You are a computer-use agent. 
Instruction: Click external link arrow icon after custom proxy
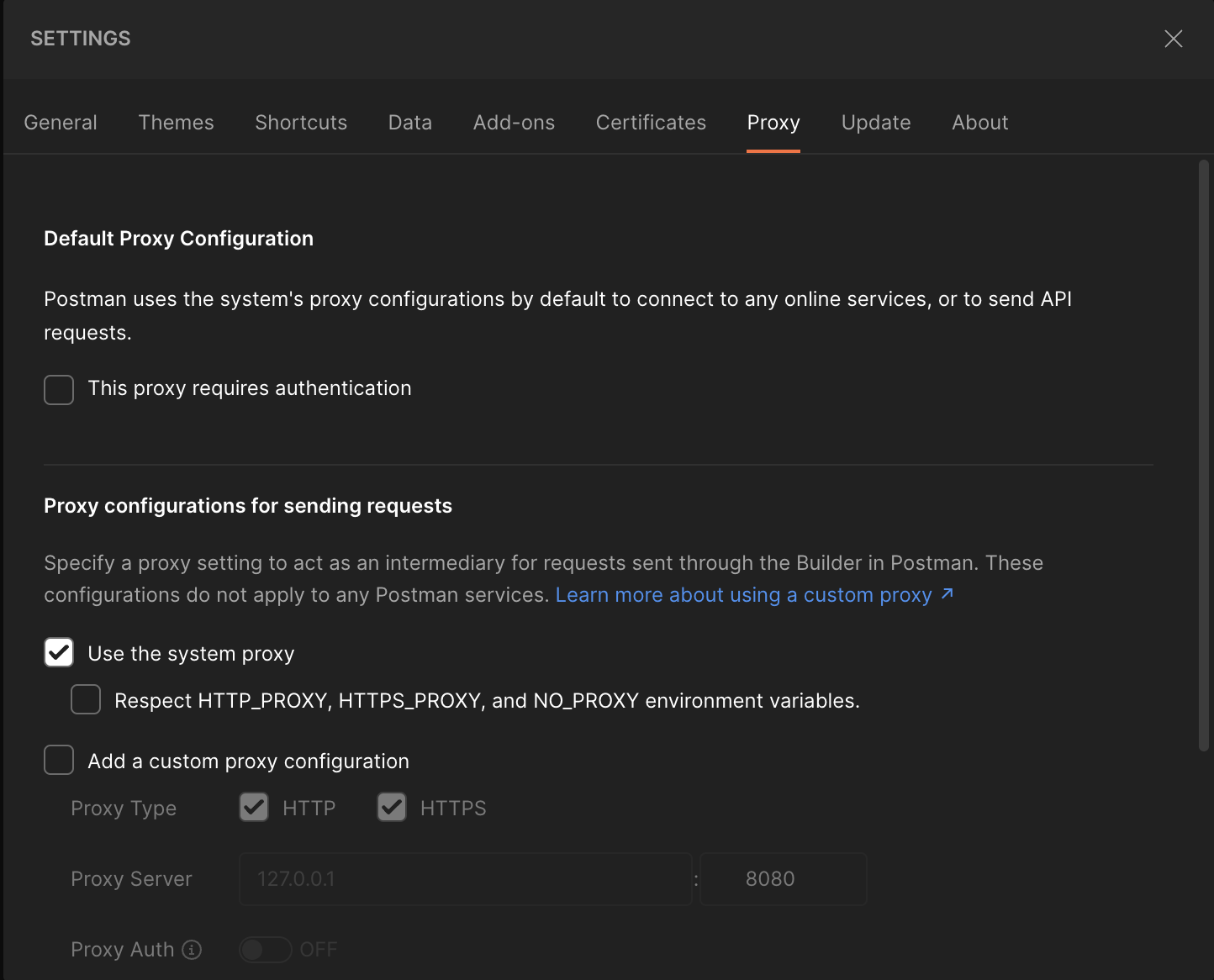point(947,593)
